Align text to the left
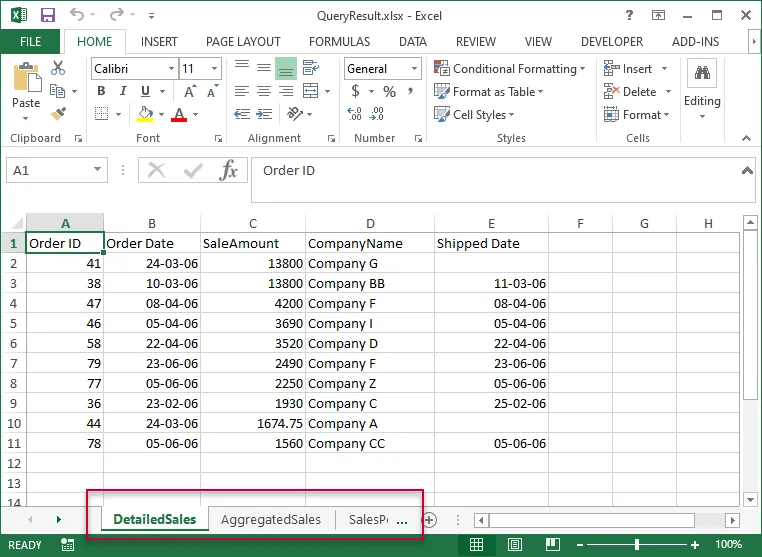The height and width of the screenshot is (557, 762). tap(242, 91)
